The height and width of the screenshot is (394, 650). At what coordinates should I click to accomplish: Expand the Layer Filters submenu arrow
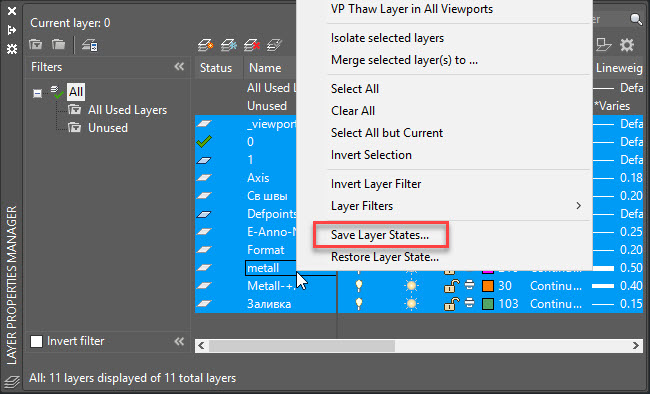(x=579, y=206)
